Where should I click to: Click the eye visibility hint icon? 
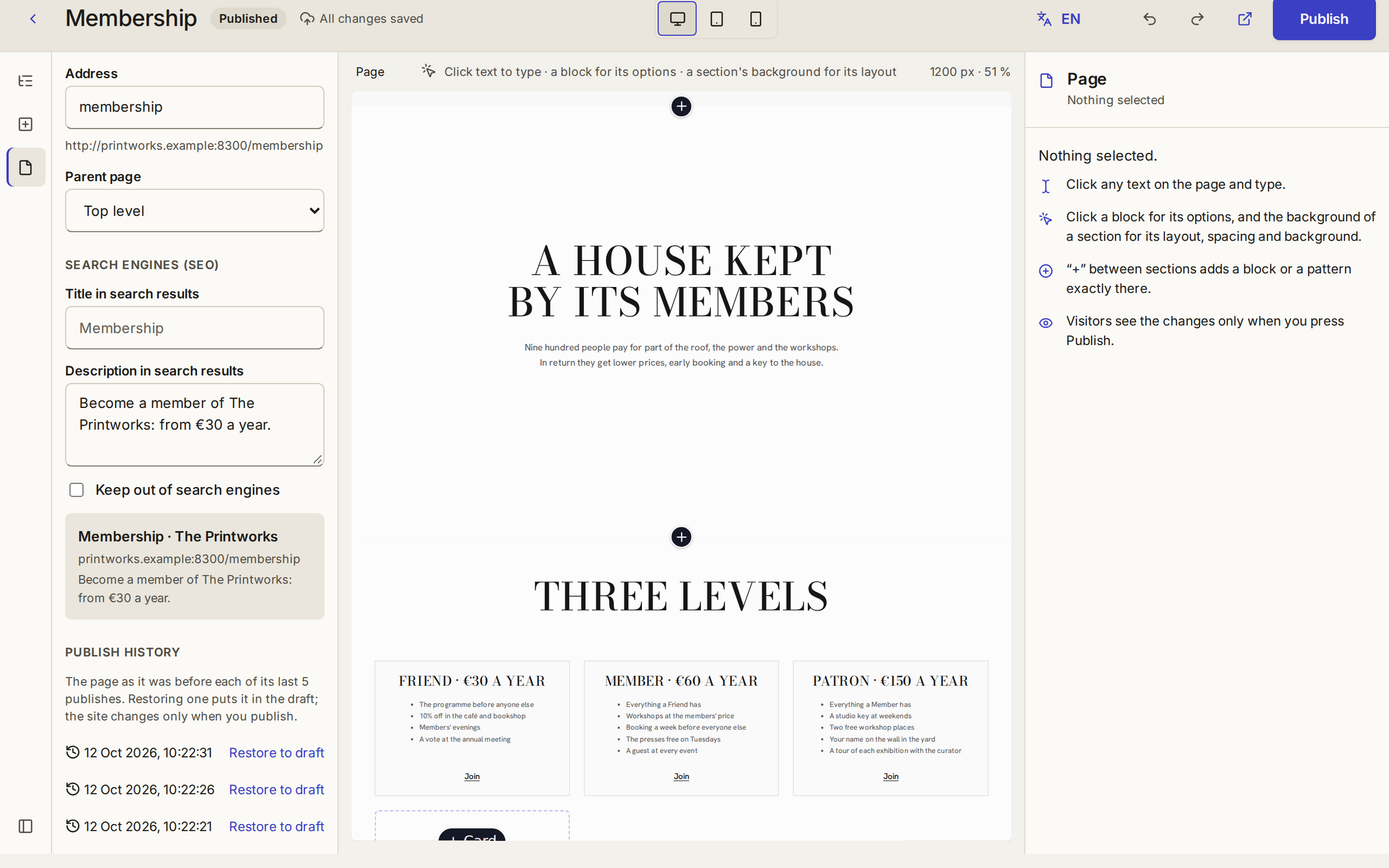pyautogui.click(x=1046, y=323)
